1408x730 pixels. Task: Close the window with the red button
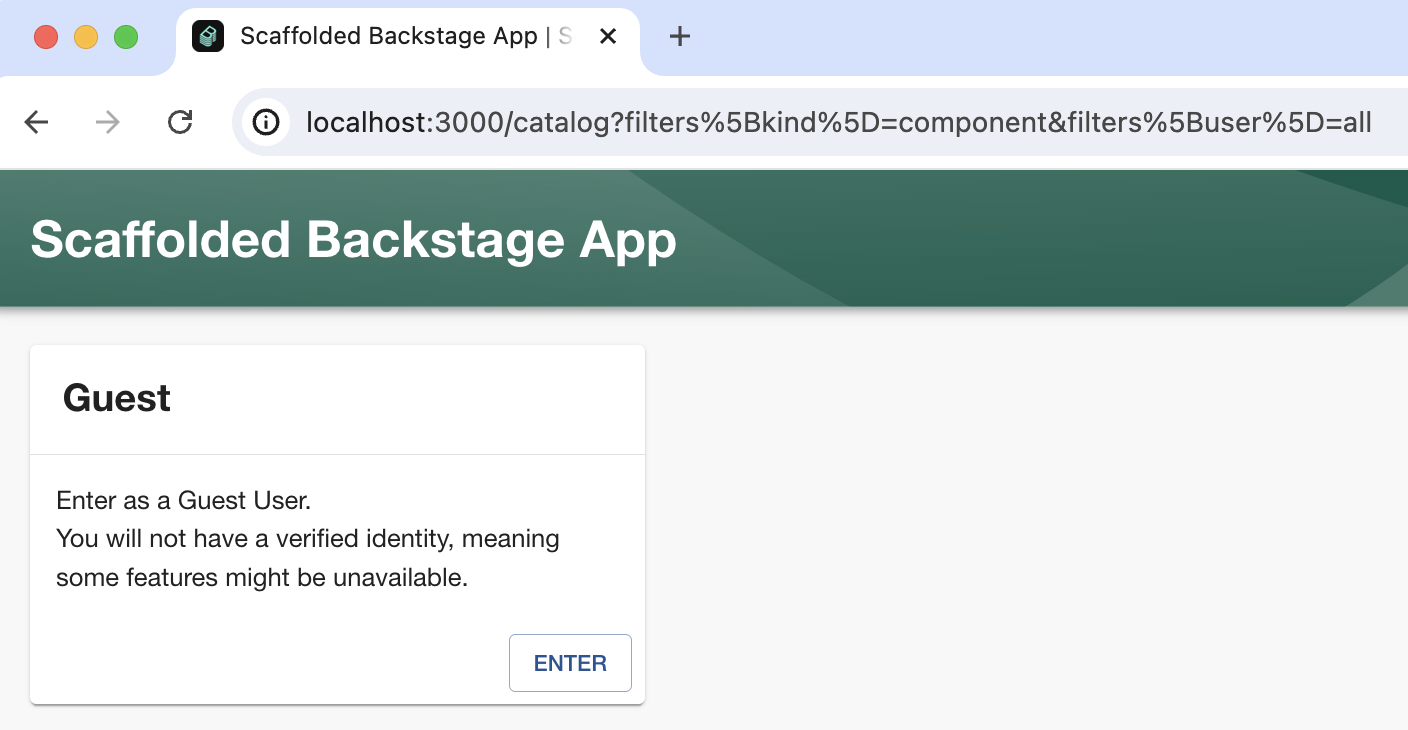46,38
